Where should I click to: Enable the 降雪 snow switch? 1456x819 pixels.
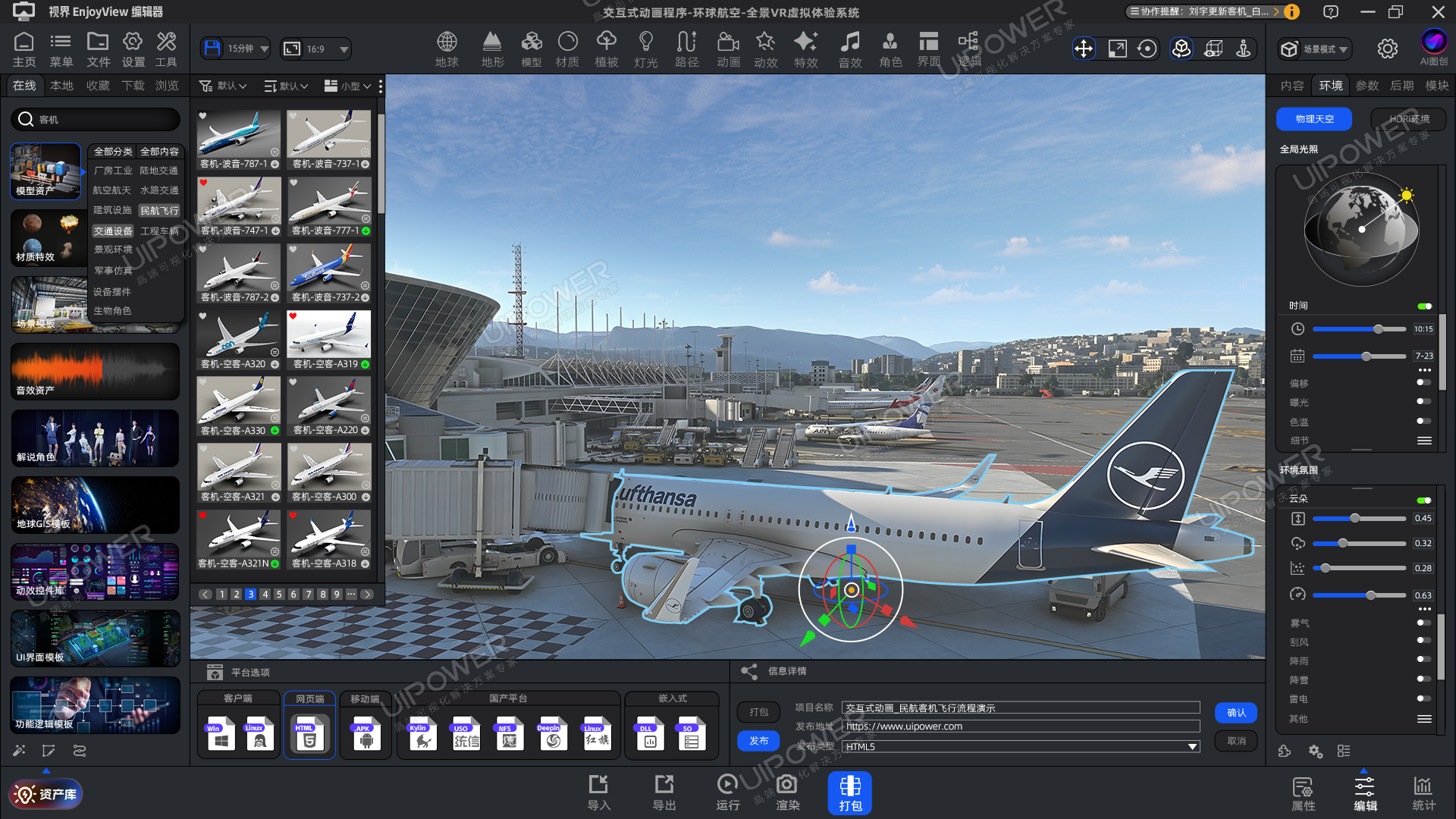click(1423, 679)
